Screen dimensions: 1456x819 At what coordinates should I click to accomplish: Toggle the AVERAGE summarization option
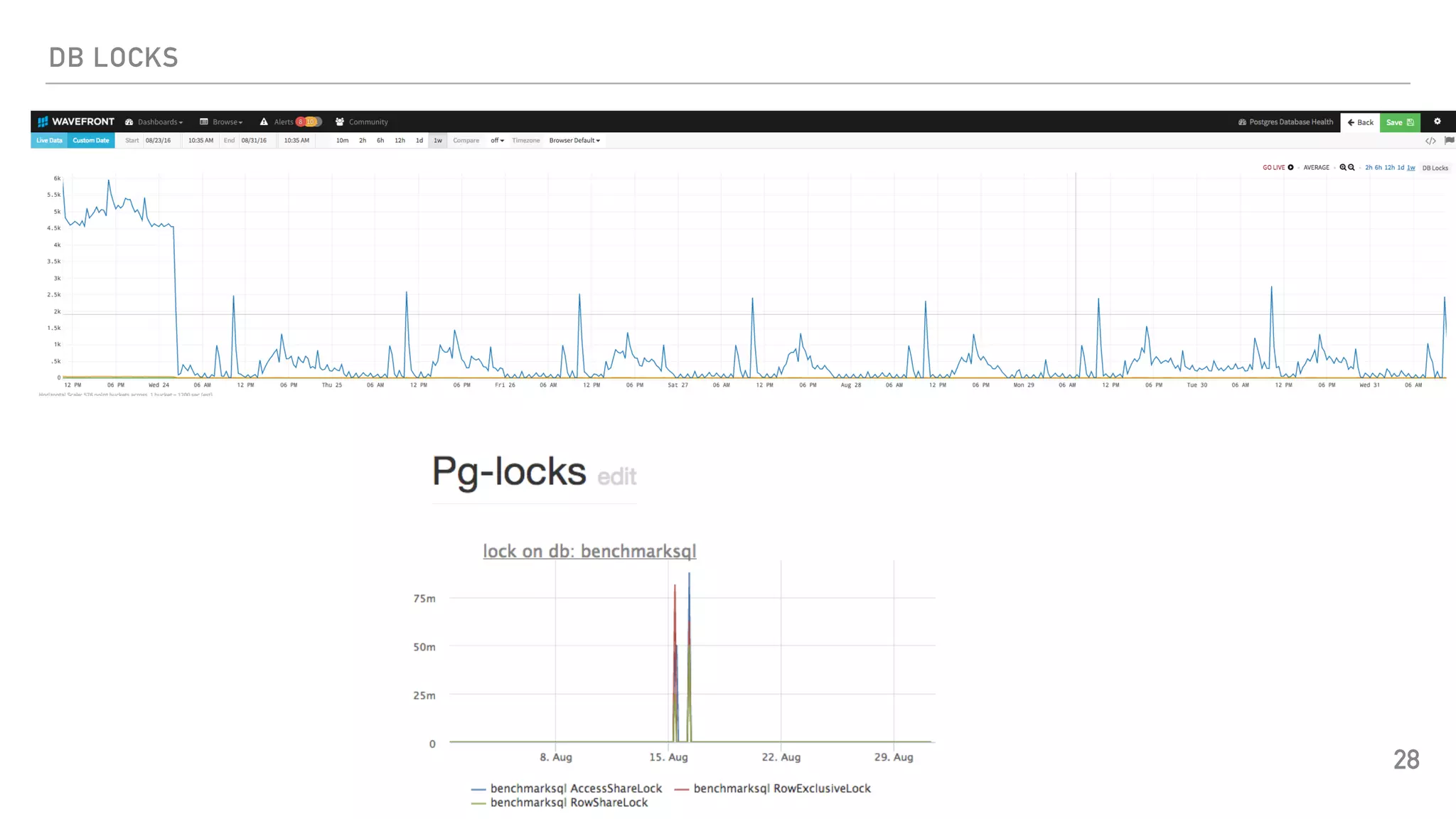click(x=1316, y=168)
